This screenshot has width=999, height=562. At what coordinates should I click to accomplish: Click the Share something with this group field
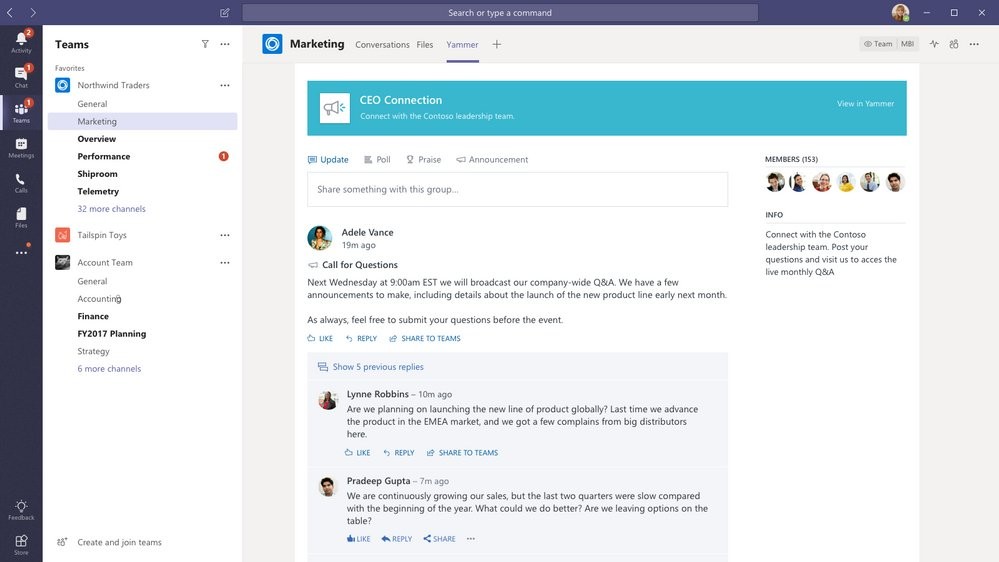coord(517,190)
